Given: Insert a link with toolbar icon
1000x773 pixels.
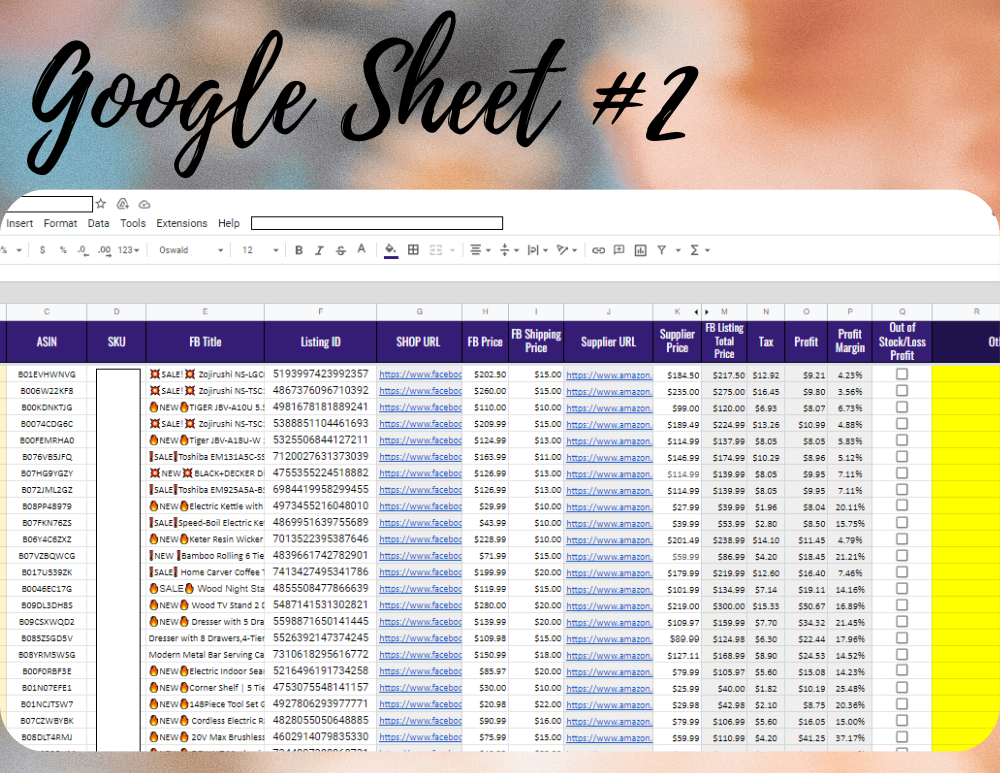Looking at the screenshot, I should [598, 250].
